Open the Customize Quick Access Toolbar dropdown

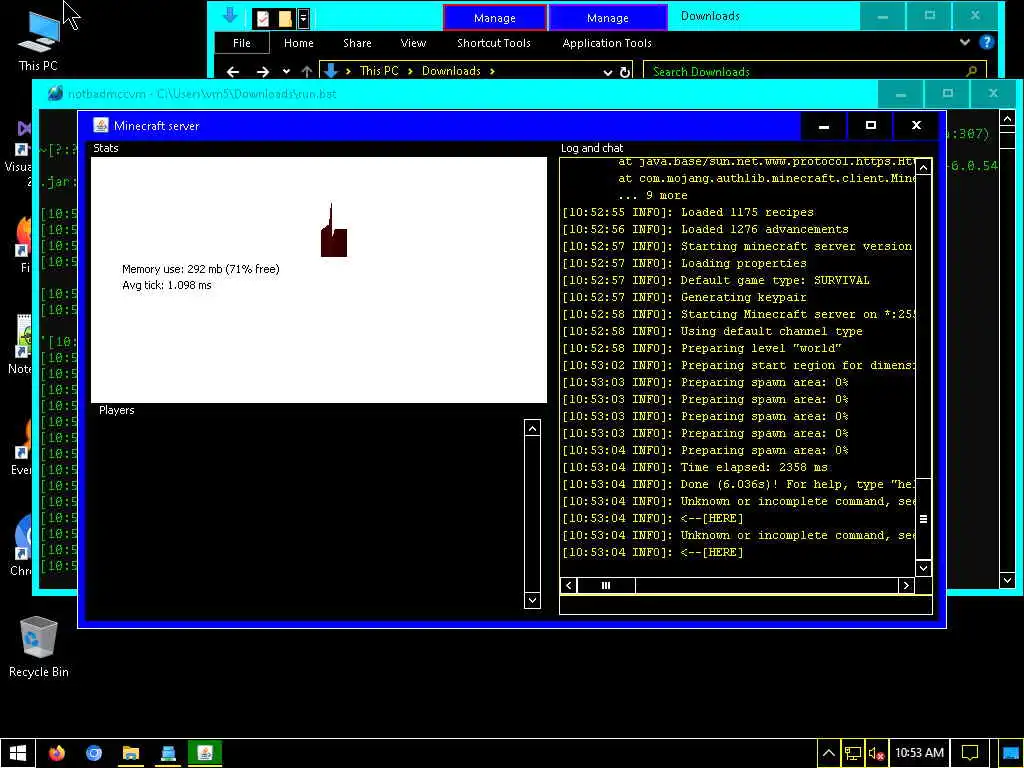click(x=304, y=18)
